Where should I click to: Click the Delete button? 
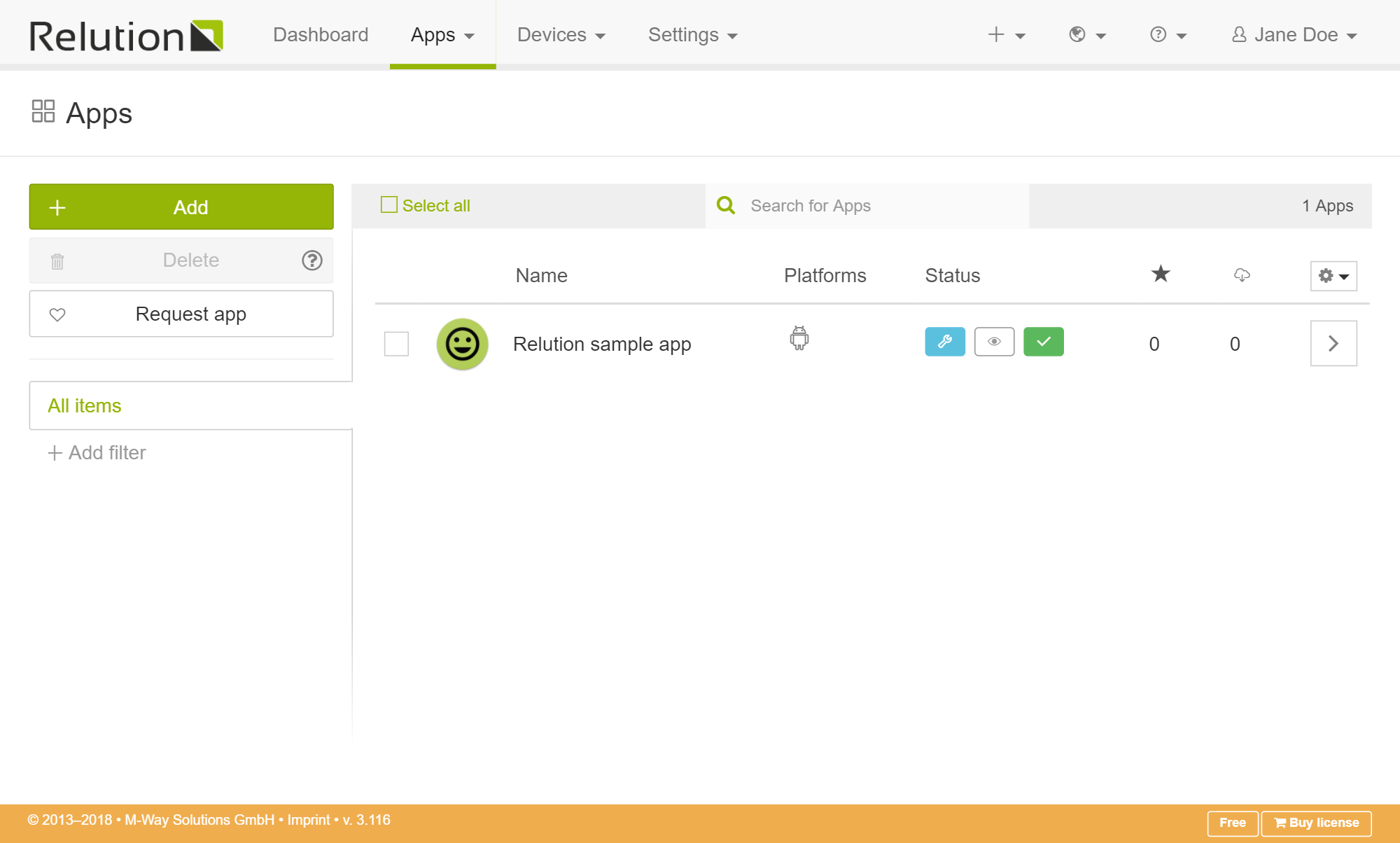tap(181, 260)
